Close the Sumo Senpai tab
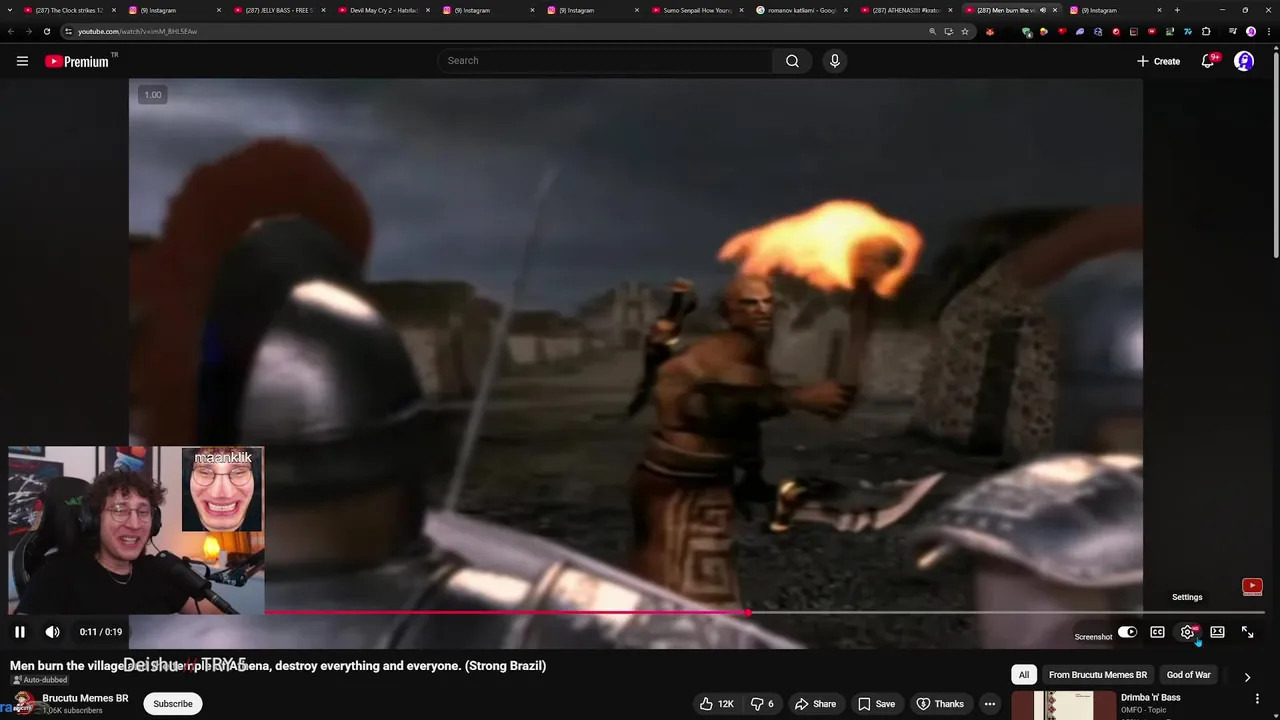This screenshot has width=1280, height=720. [741, 10]
